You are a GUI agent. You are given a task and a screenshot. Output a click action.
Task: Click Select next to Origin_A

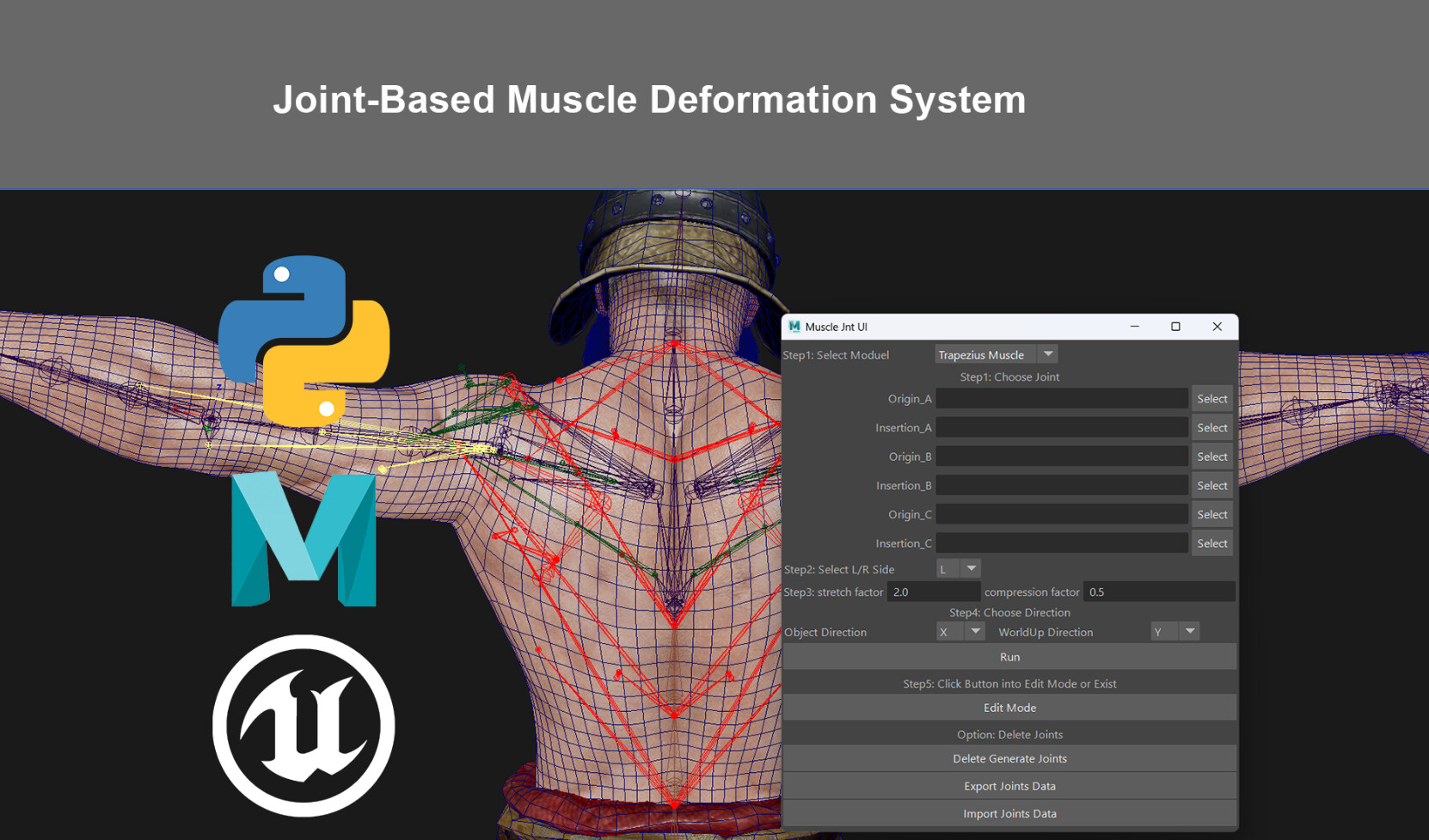[x=1211, y=398]
